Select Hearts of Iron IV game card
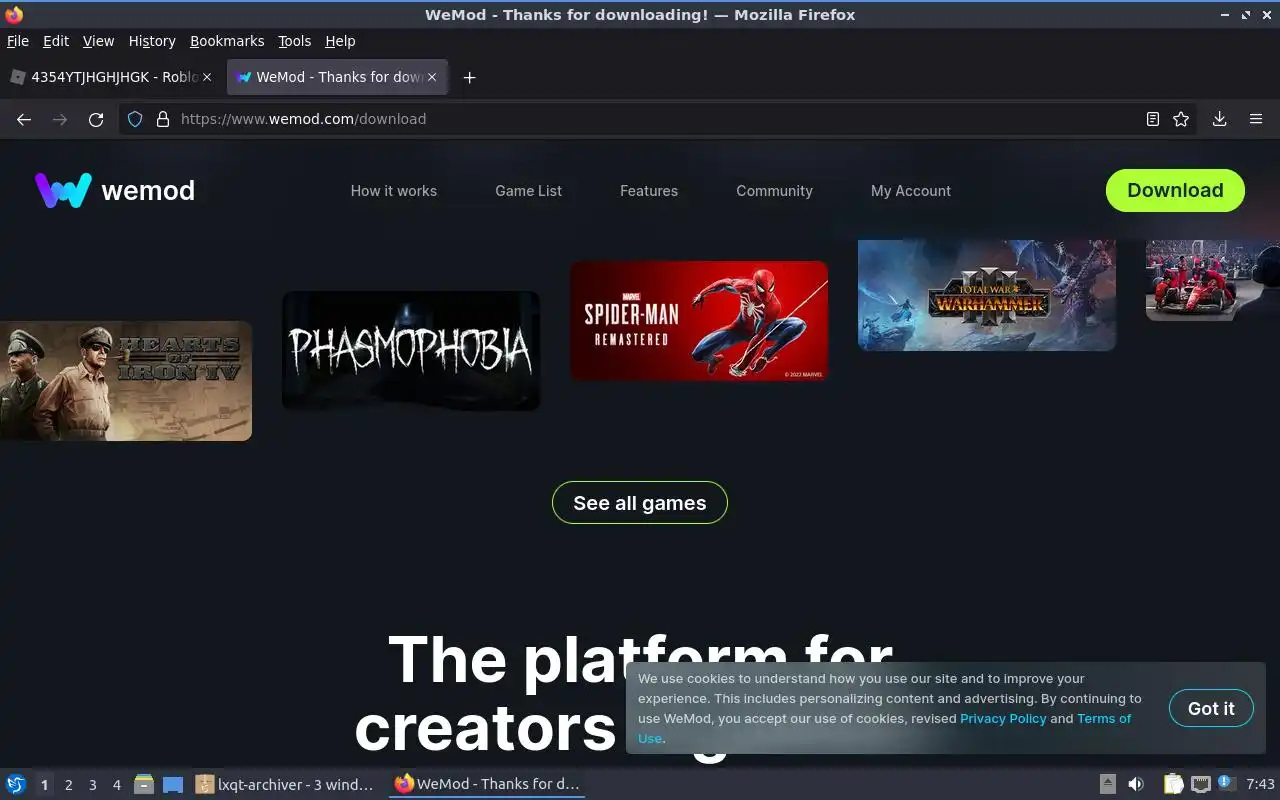Viewport: 1280px width, 800px height. [x=125, y=381]
